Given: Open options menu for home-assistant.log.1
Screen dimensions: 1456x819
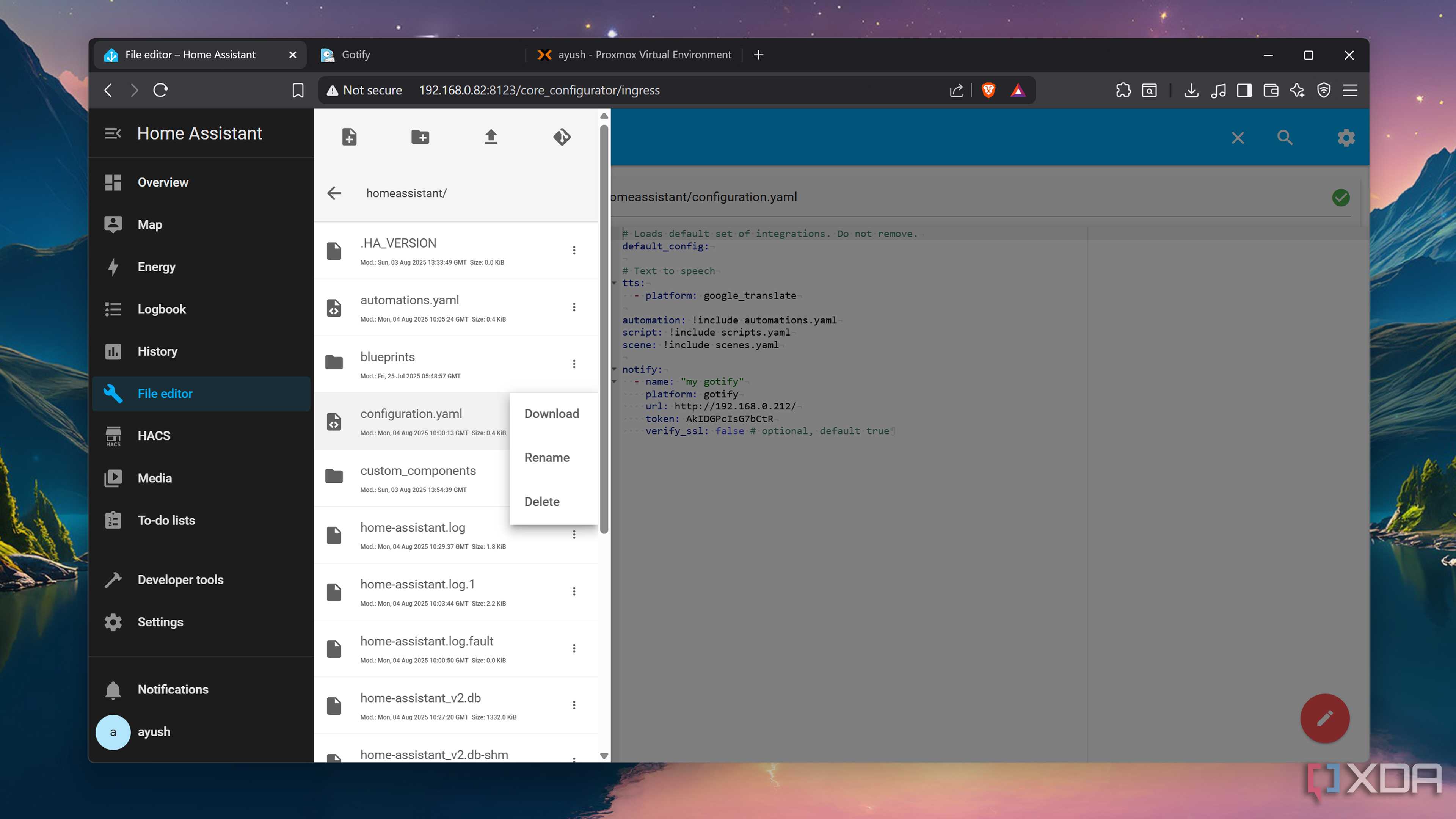Looking at the screenshot, I should pyautogui.click(x=574, y=591).
